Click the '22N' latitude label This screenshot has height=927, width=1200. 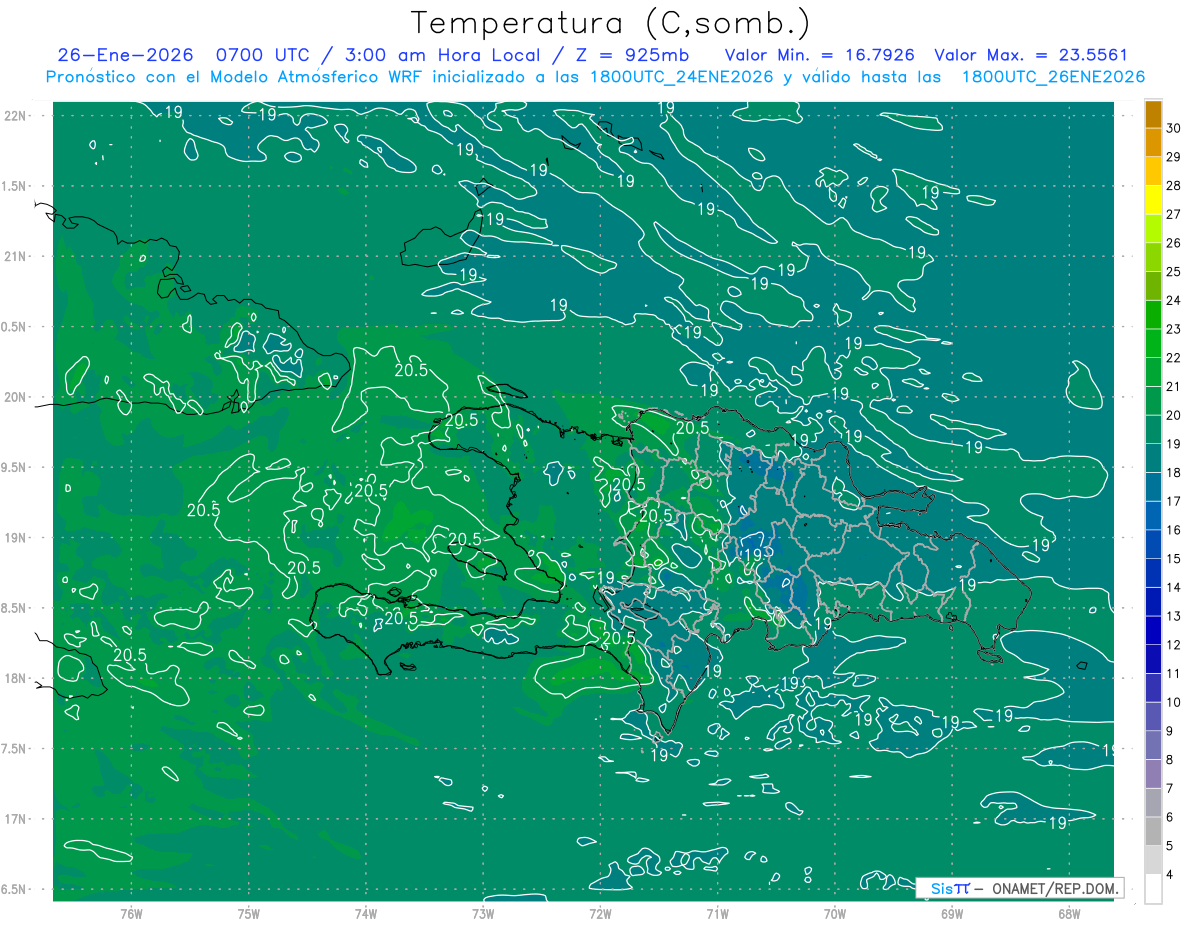[x=16, y=116]
